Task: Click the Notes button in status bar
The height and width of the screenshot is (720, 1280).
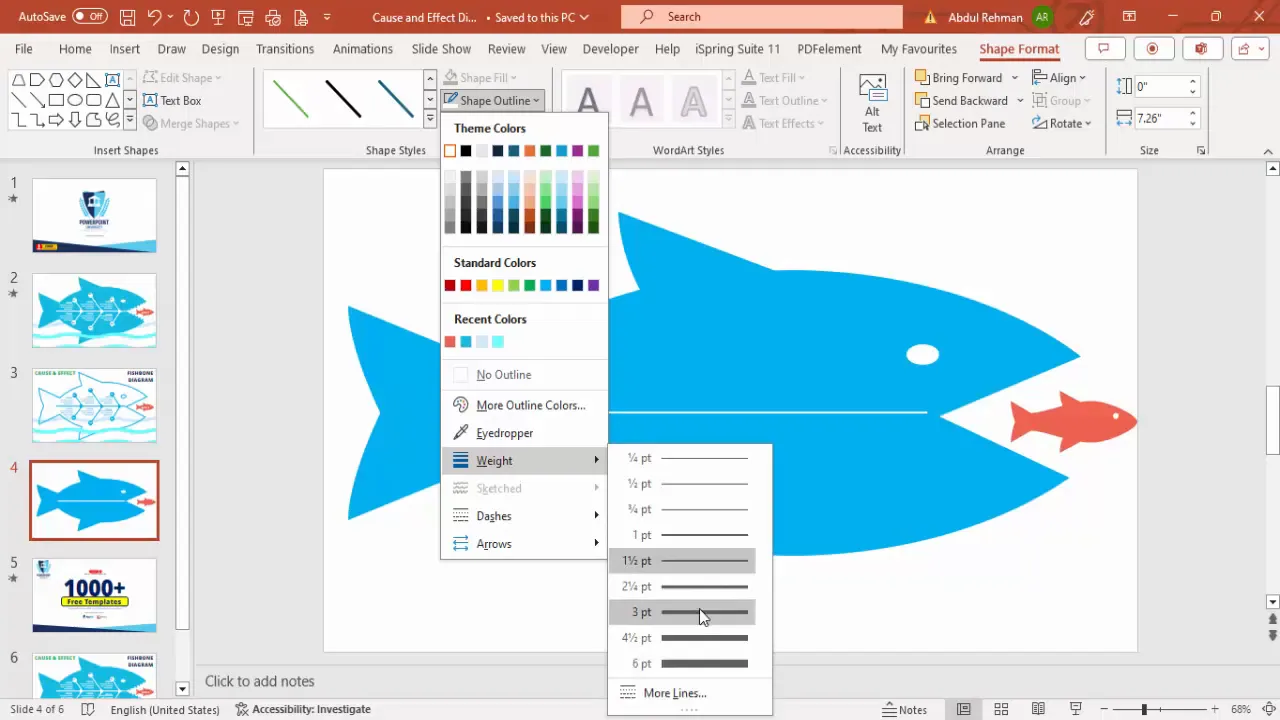Action: tap(905, 709)
